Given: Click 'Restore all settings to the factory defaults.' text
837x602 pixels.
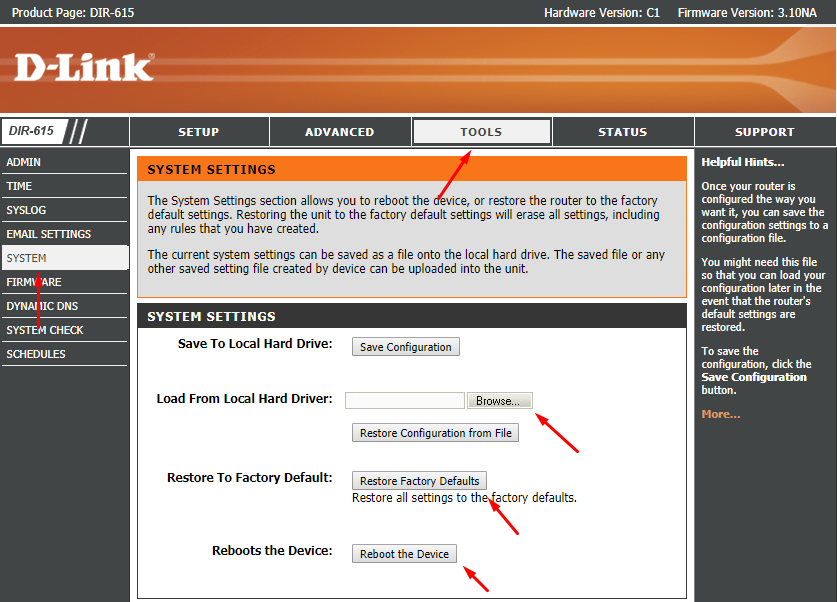Looking at the screenshot, I should (464, 498).
